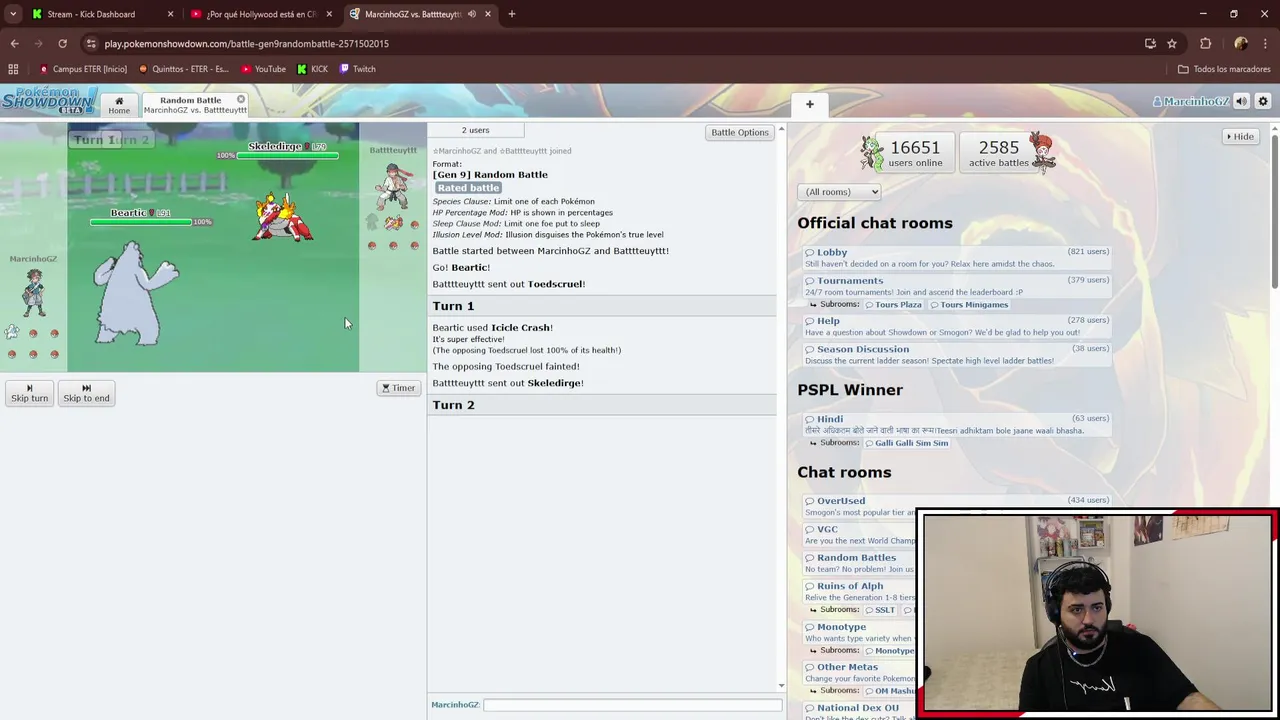Screen dimensions: 1280x720
Task: Click the battle chat input field
Action: 632,705
